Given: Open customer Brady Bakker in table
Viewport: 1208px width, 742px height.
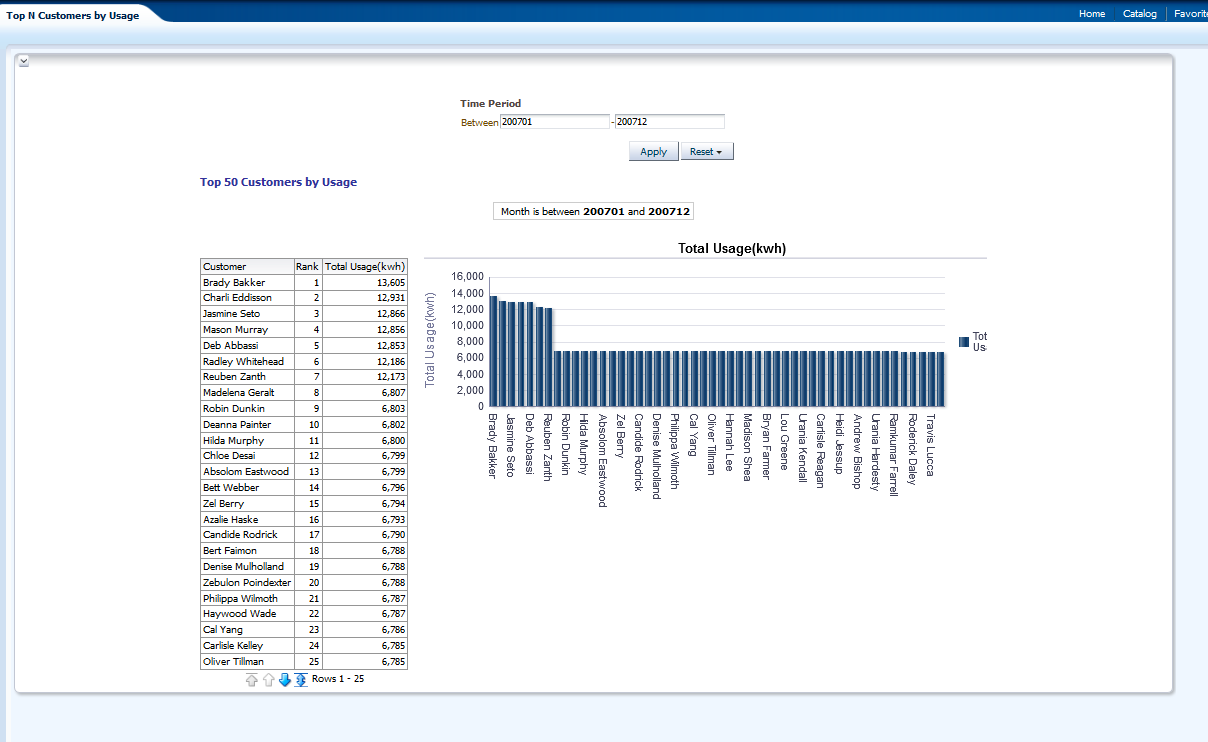Looking at the screenshot, I should [x=234, y=283].
